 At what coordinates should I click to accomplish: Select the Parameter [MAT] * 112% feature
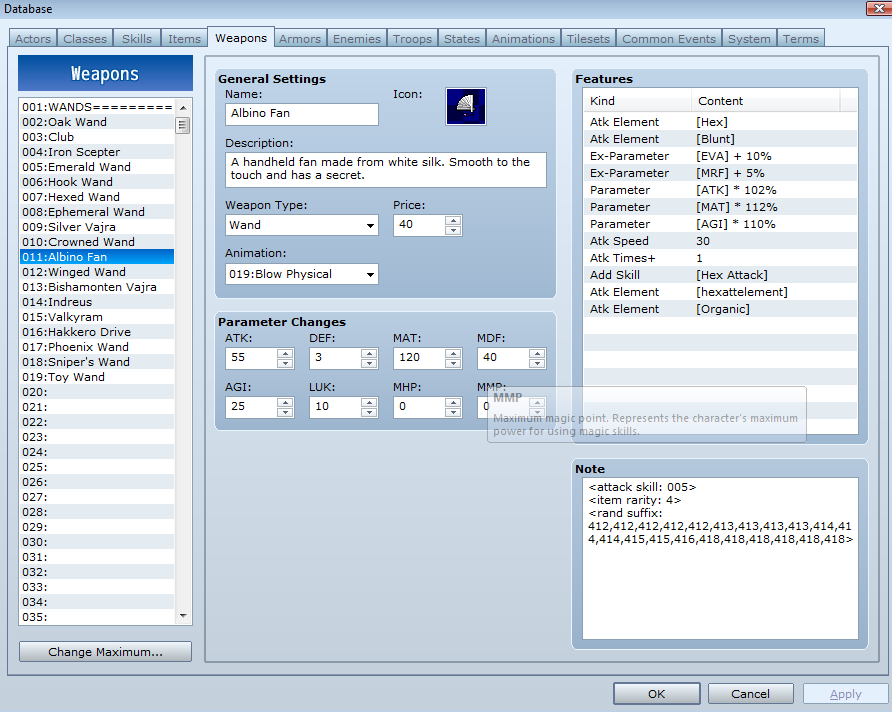tap(720, 207)
